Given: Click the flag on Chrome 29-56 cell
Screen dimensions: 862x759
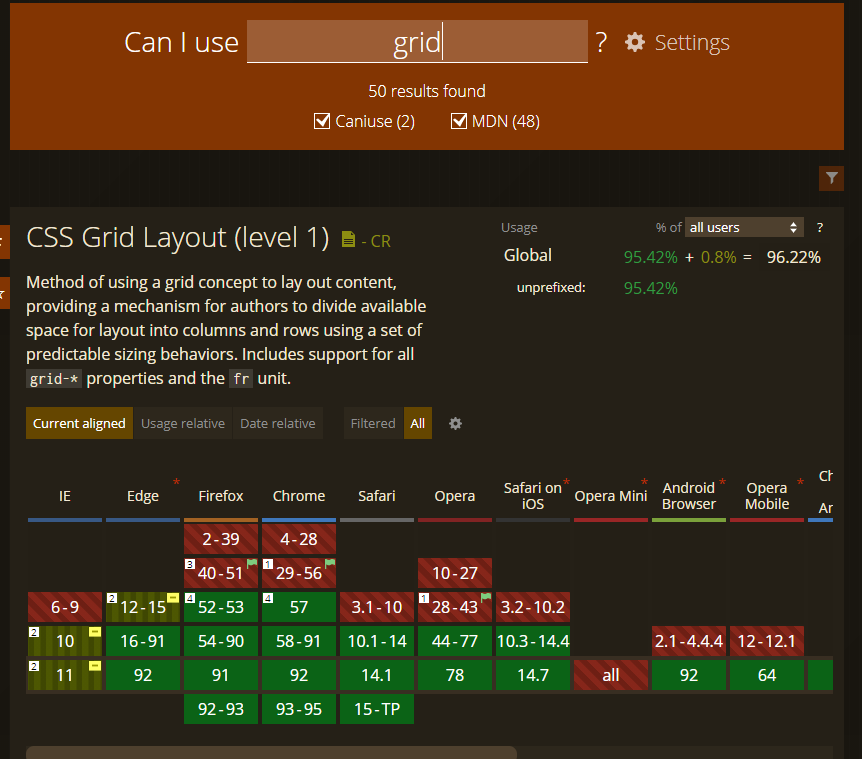Looking at the screenshot, I should tap(330, 563).
